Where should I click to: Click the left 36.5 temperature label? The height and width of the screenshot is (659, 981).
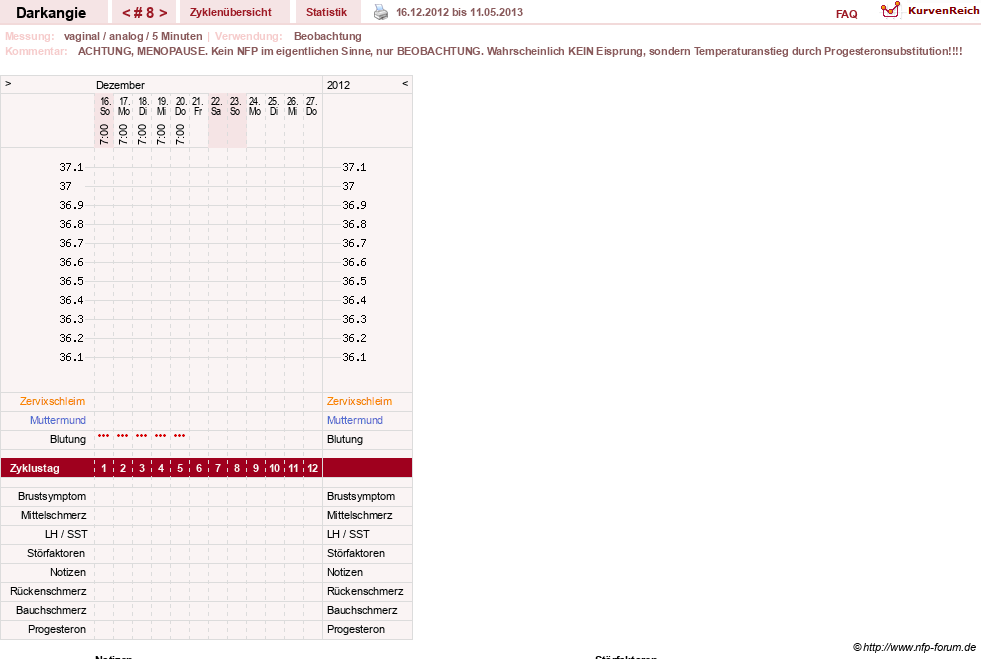(71, 281)
